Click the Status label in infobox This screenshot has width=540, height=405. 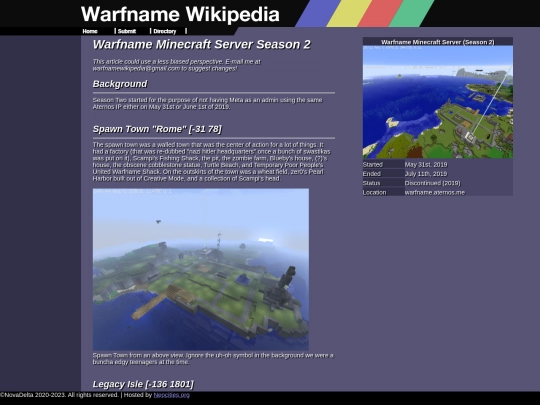click(x=372, y=183)
